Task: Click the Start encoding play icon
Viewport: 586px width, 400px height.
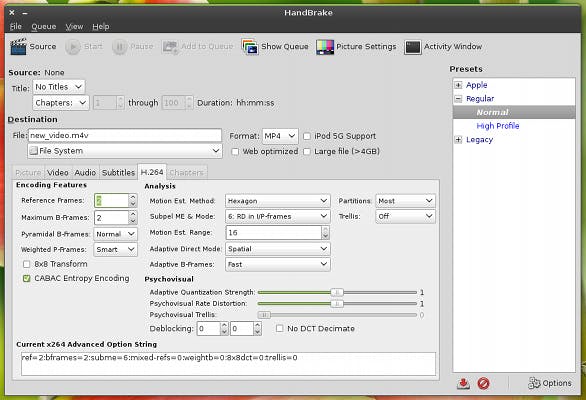Action: click(73, 47)
